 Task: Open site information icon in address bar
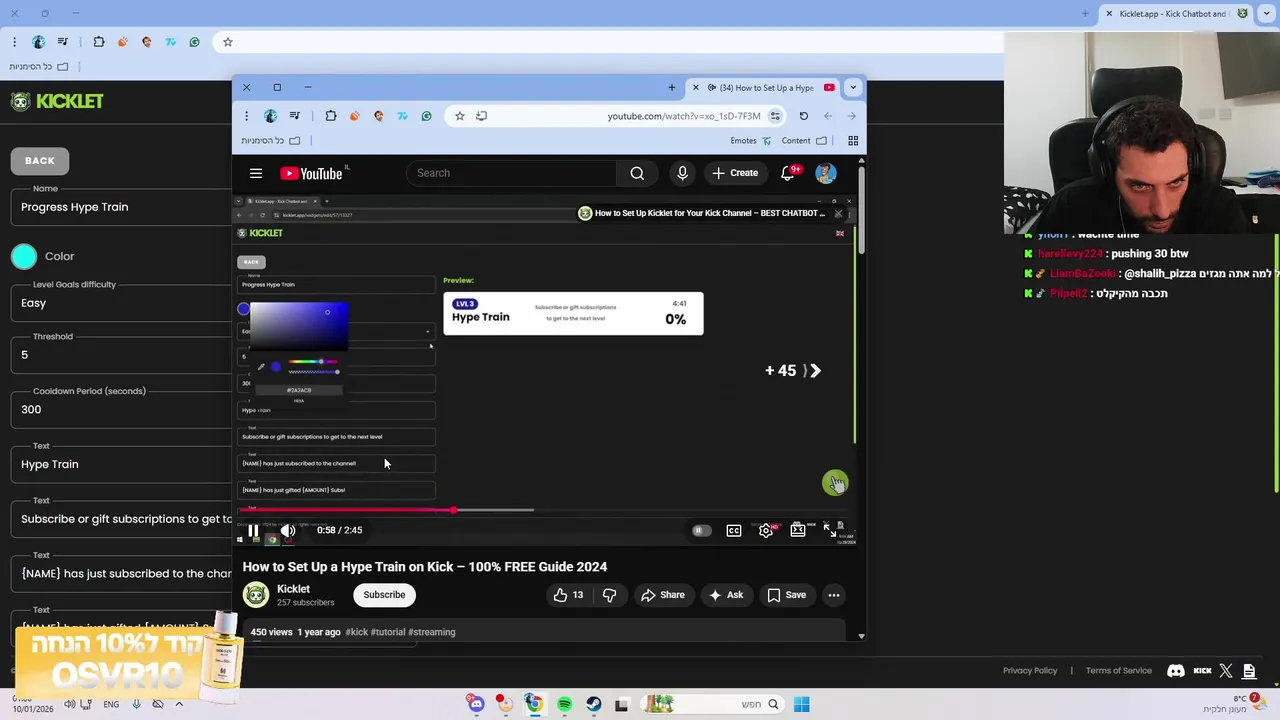pyautogui.click(x=775, y=116)
